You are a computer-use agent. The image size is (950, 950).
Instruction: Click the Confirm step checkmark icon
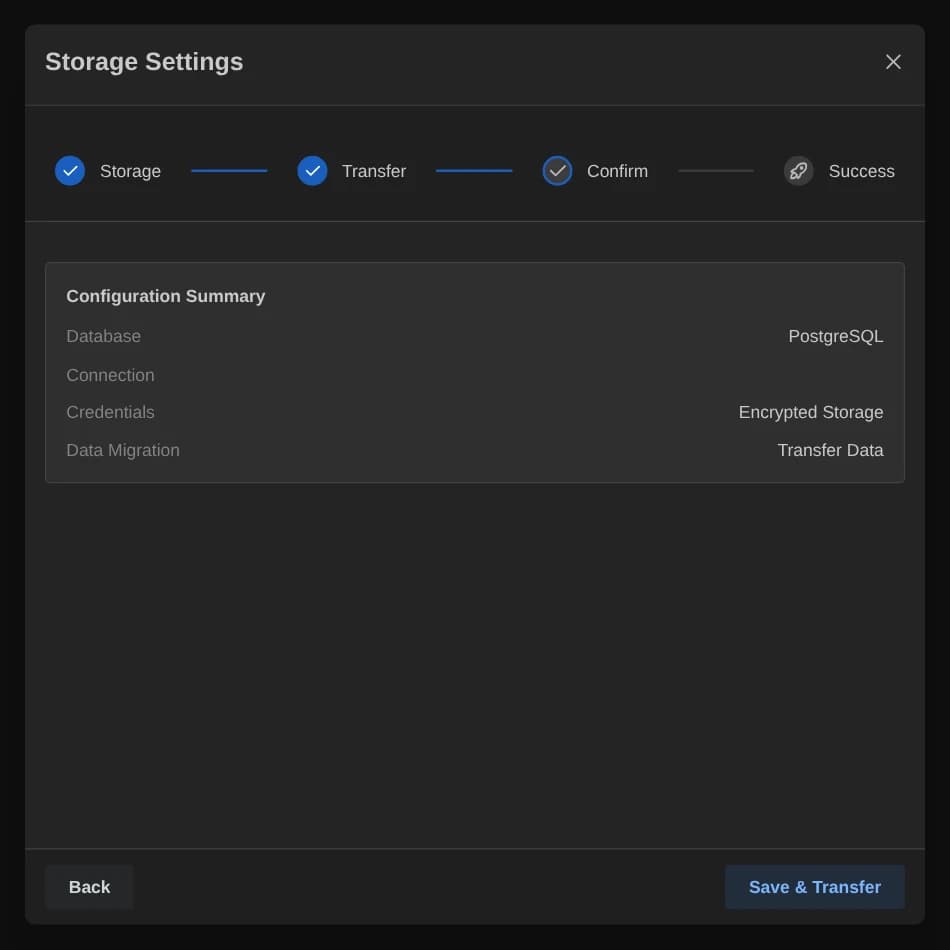point(557,171)
